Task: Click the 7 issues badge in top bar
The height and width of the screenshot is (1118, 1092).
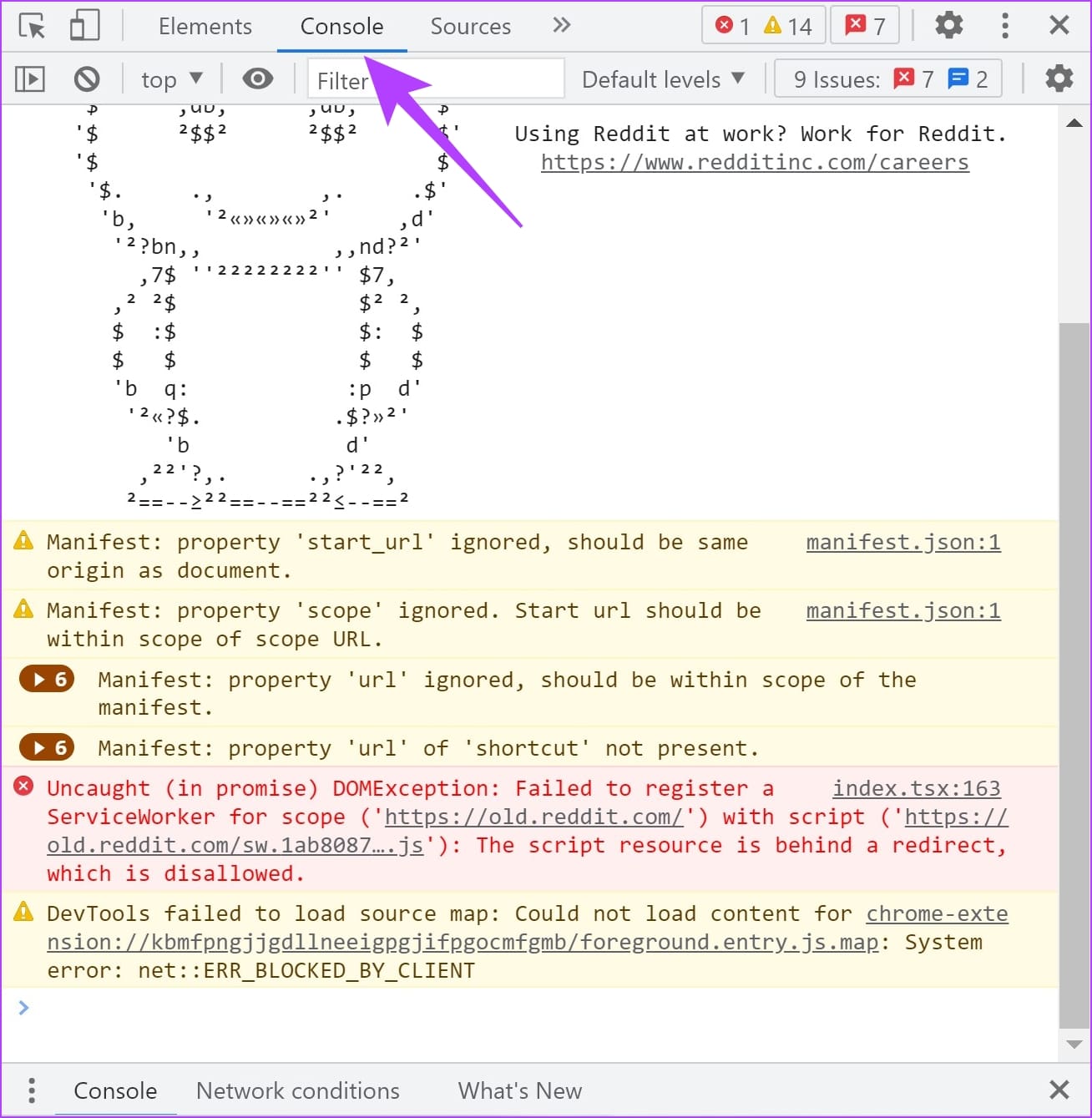Action: pos(866,26)
